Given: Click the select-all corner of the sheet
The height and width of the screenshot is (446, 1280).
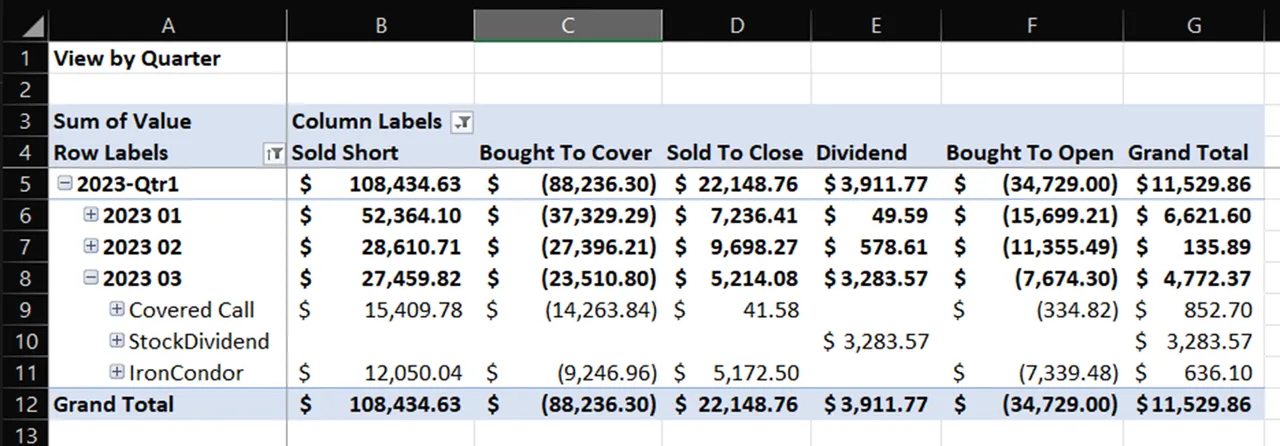Looking at the screenshot, I should [24, 26].
